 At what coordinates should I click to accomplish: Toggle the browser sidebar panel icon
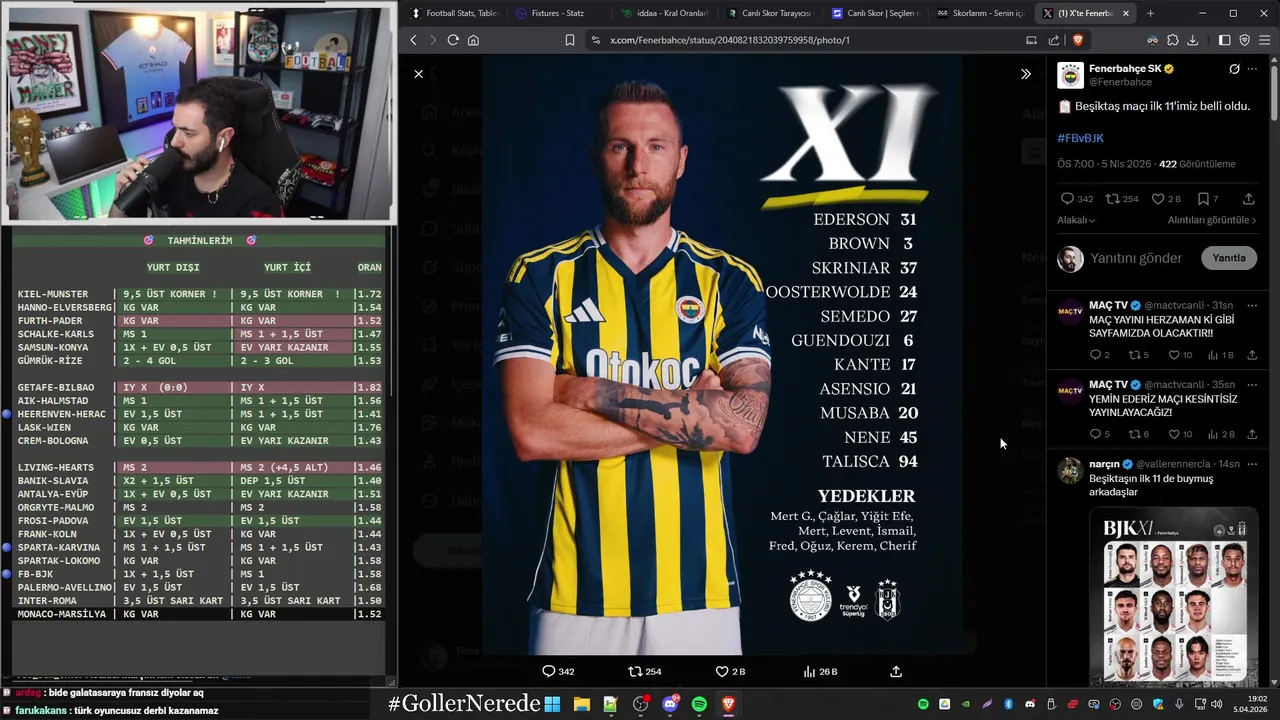click(1224, 40)
